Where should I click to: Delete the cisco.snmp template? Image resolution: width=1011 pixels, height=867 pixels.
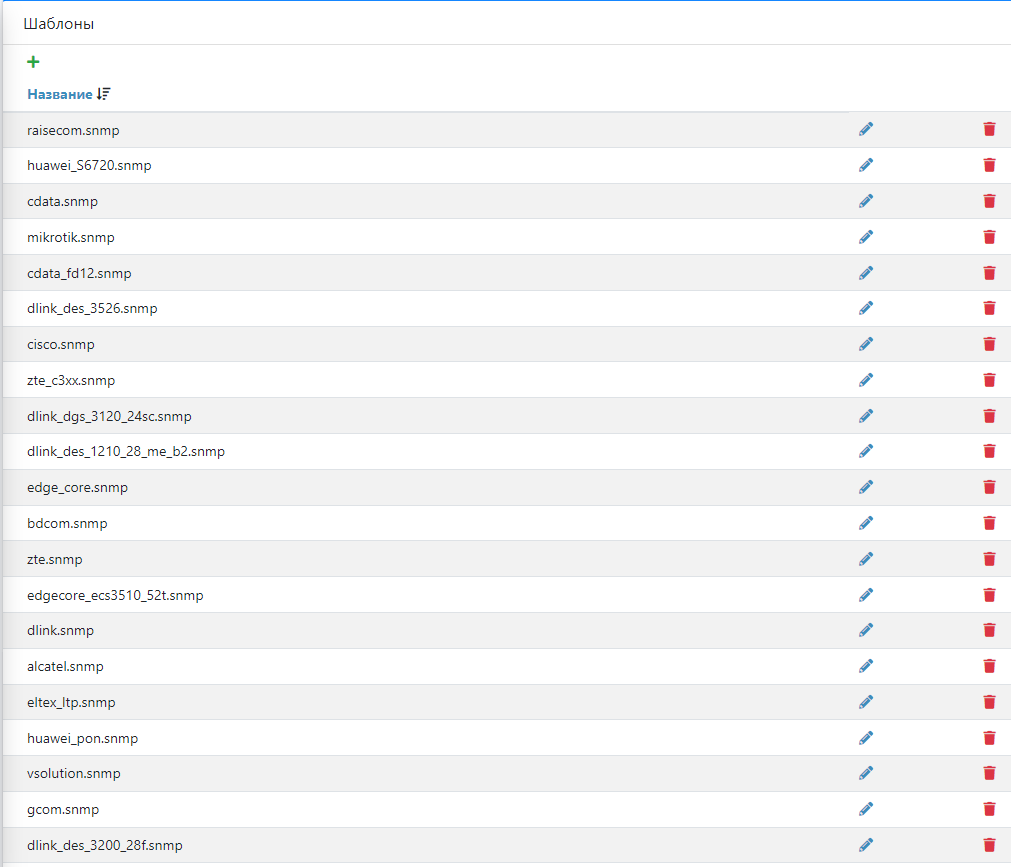(x=989, y=344)
